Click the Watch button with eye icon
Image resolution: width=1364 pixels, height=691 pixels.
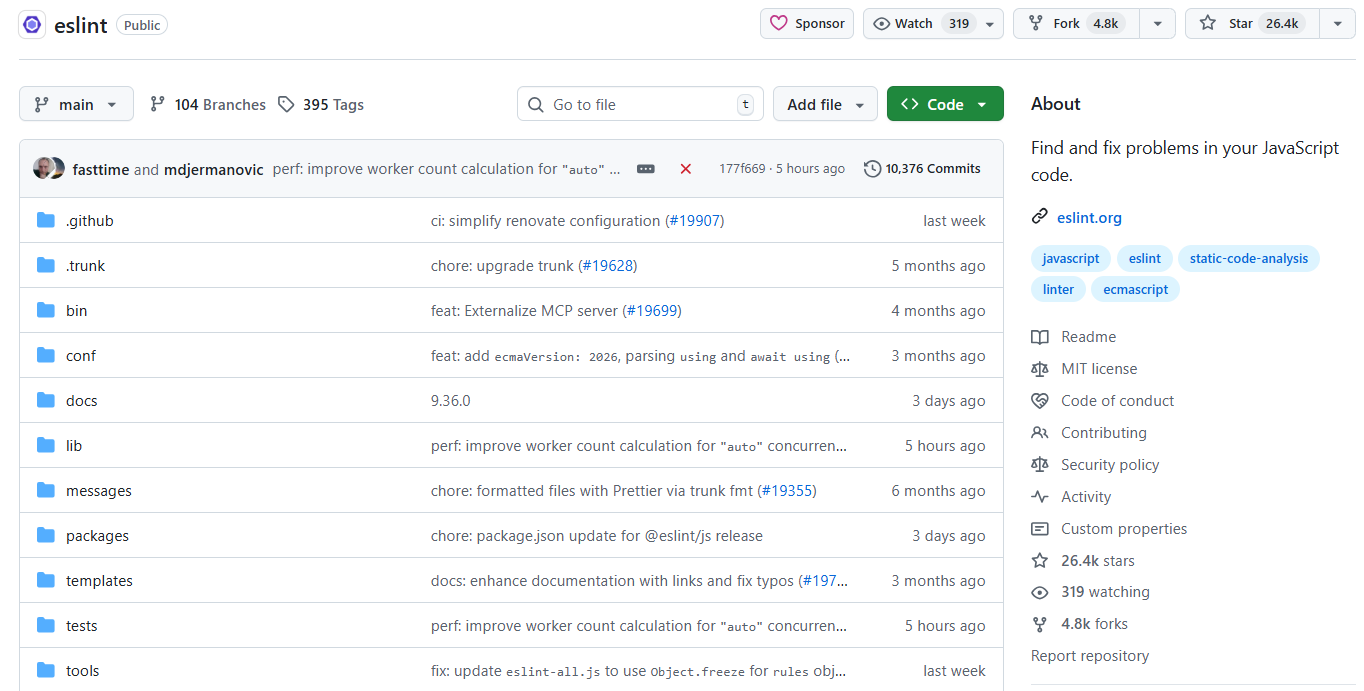(x=919, y=23)
